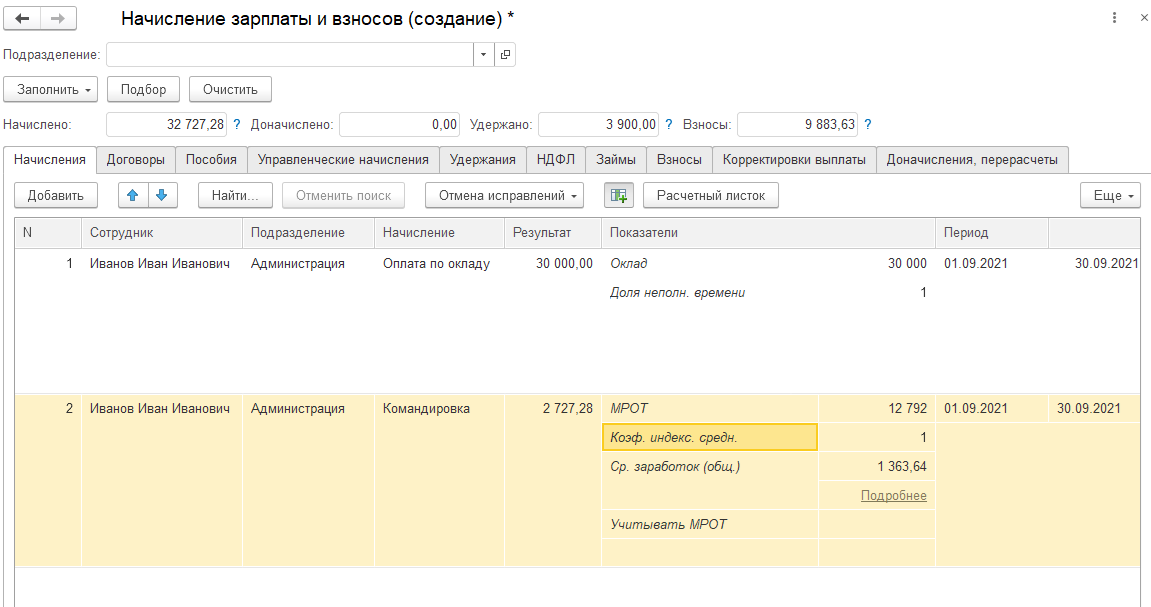
Task: Click the Взносы field showing 9 883,63
Action: click(797, 125)
